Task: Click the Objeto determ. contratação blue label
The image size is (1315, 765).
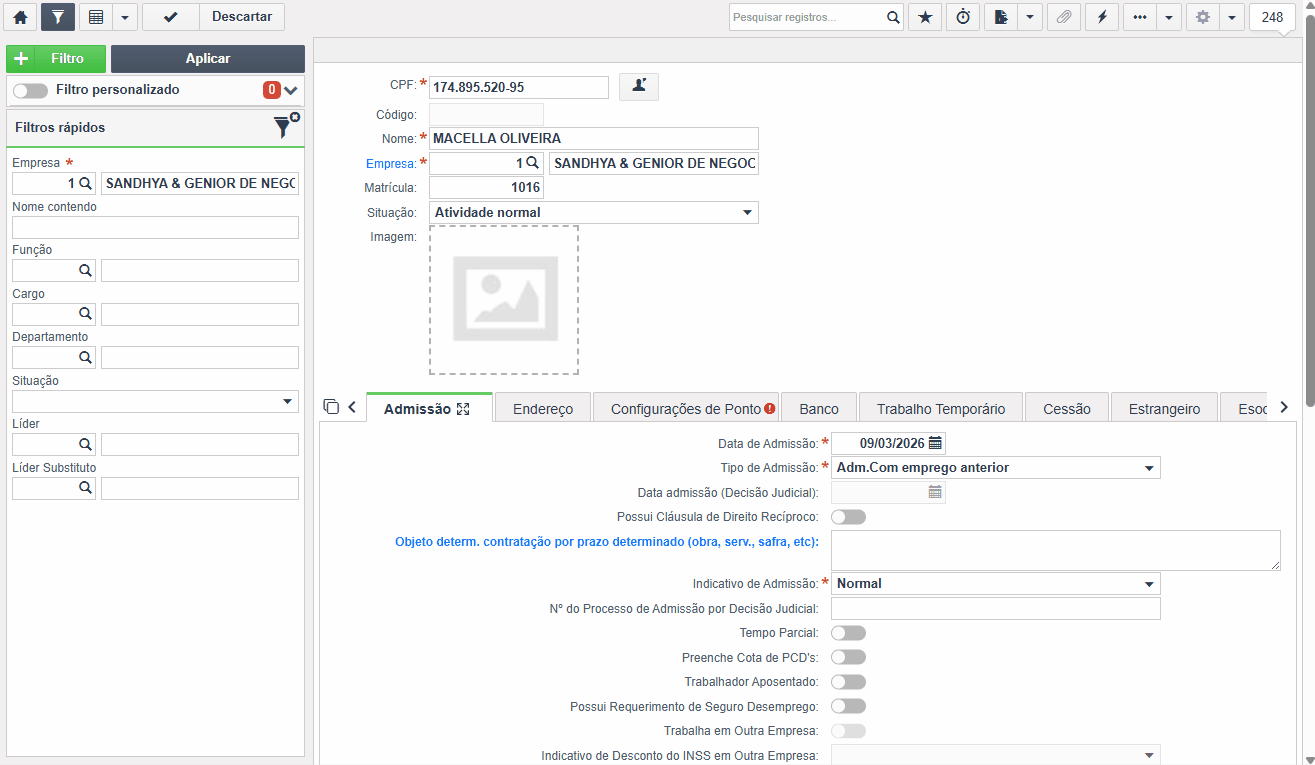Action: (607, 542)
